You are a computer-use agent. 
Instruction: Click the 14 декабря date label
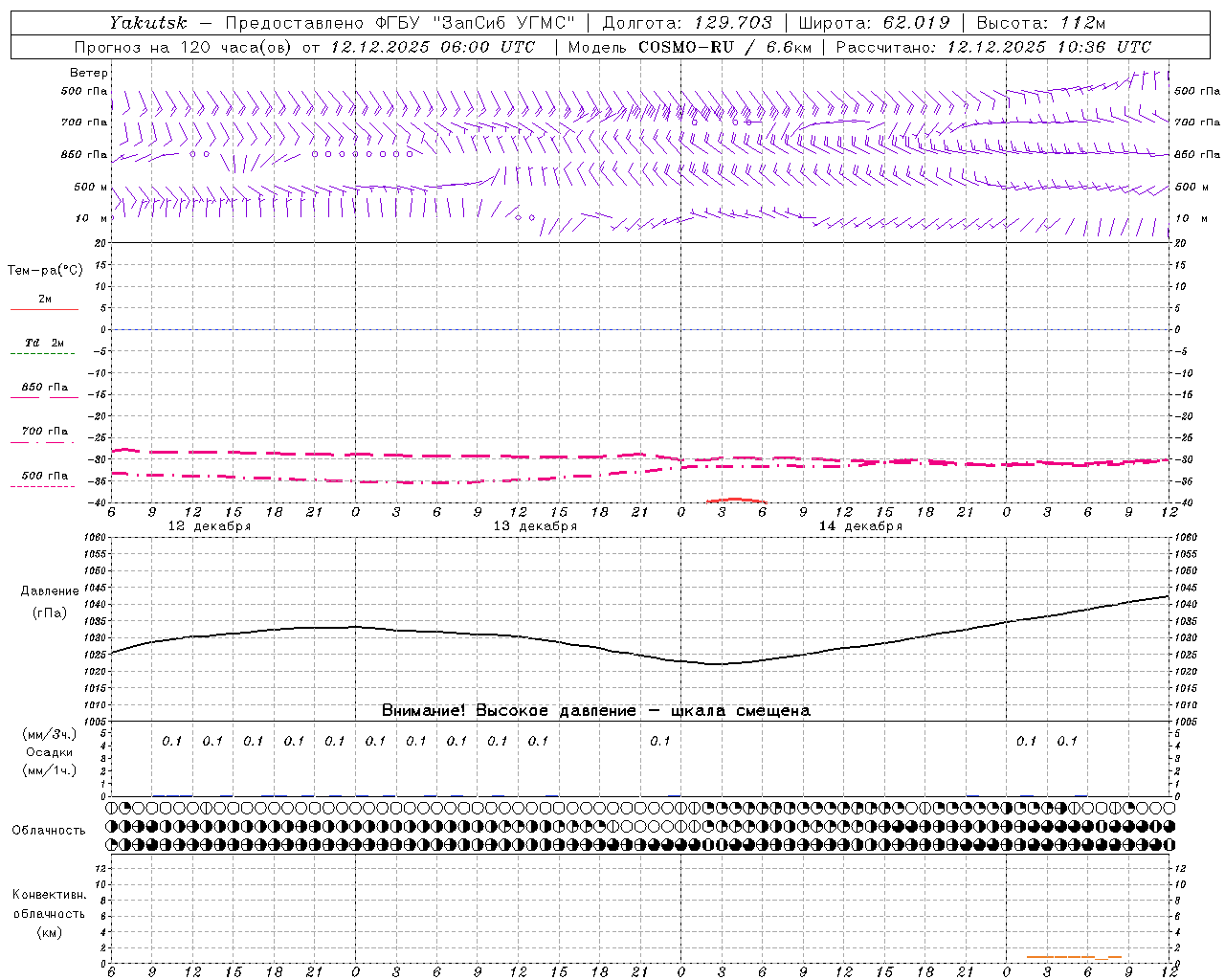tap(860, 526)
